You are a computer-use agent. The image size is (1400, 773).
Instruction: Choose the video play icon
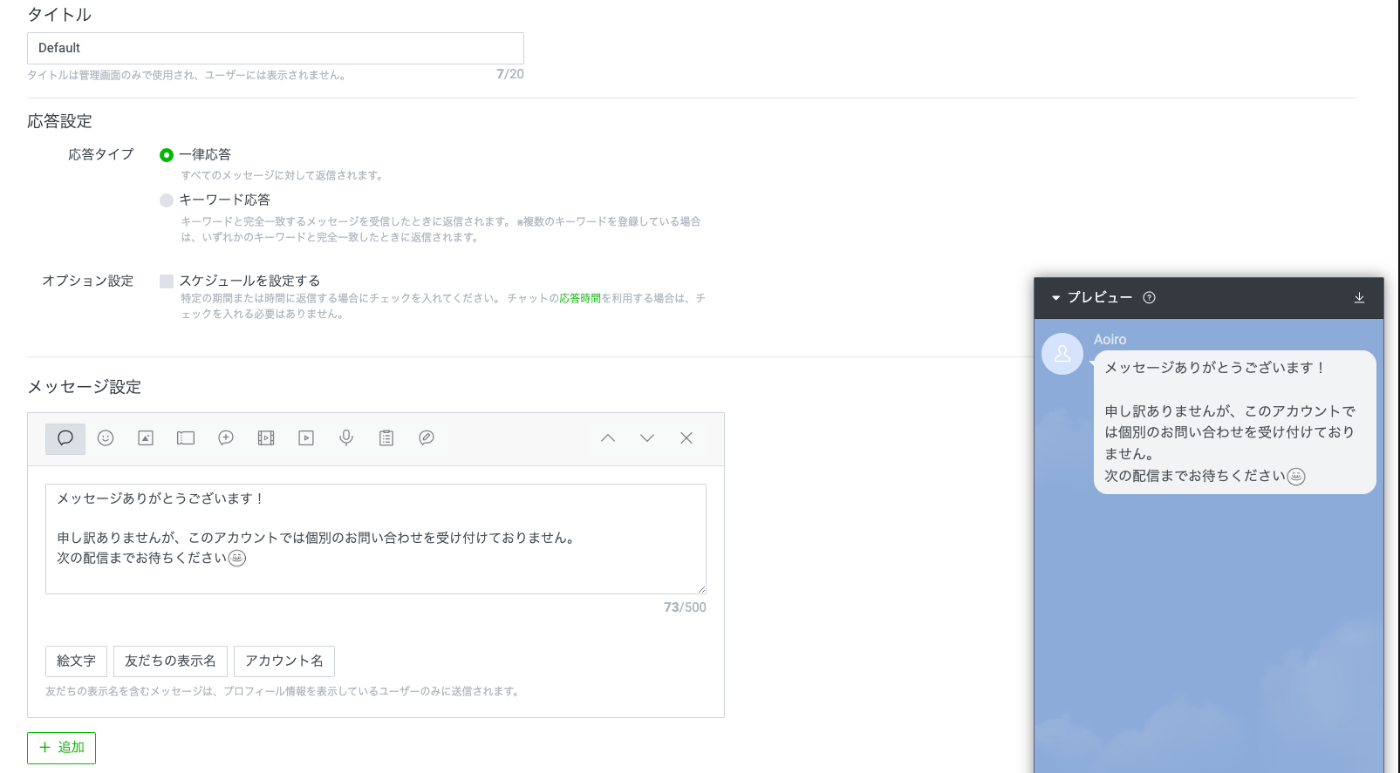coord(306,438)
